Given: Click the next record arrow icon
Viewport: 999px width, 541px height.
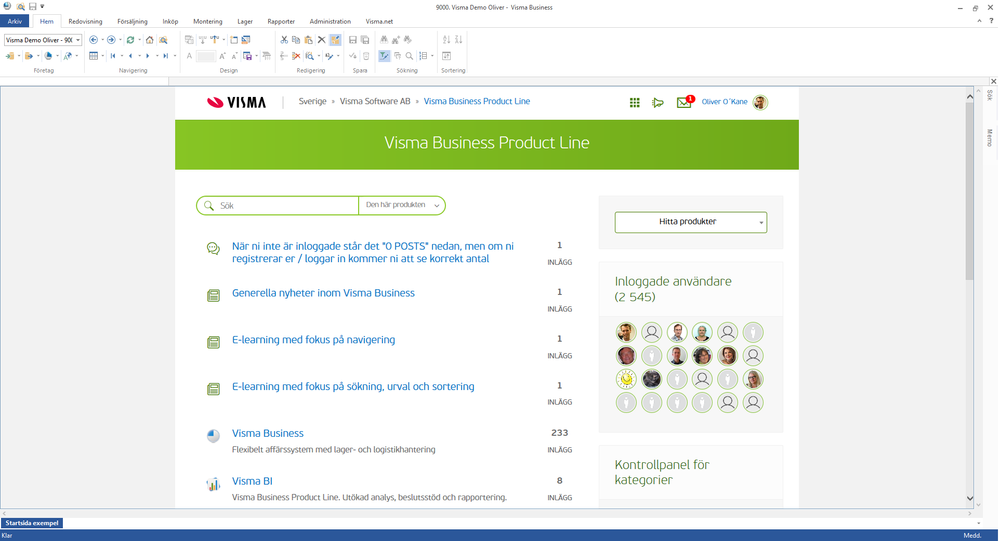Looking at the screenshot, I should point(147,56).
